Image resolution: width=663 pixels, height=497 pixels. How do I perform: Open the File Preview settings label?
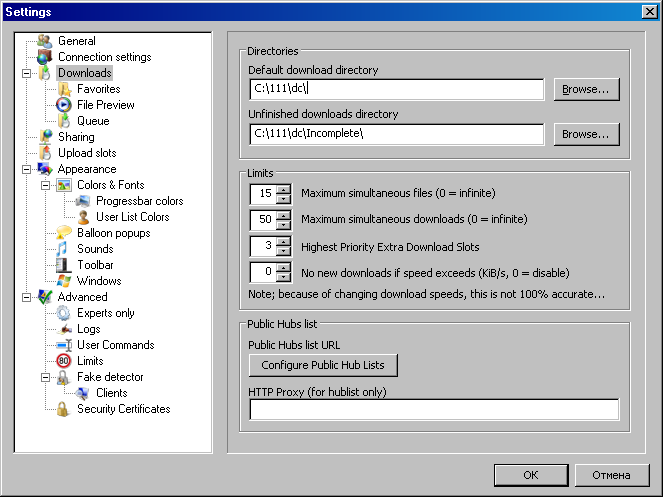tap(106, 105)
